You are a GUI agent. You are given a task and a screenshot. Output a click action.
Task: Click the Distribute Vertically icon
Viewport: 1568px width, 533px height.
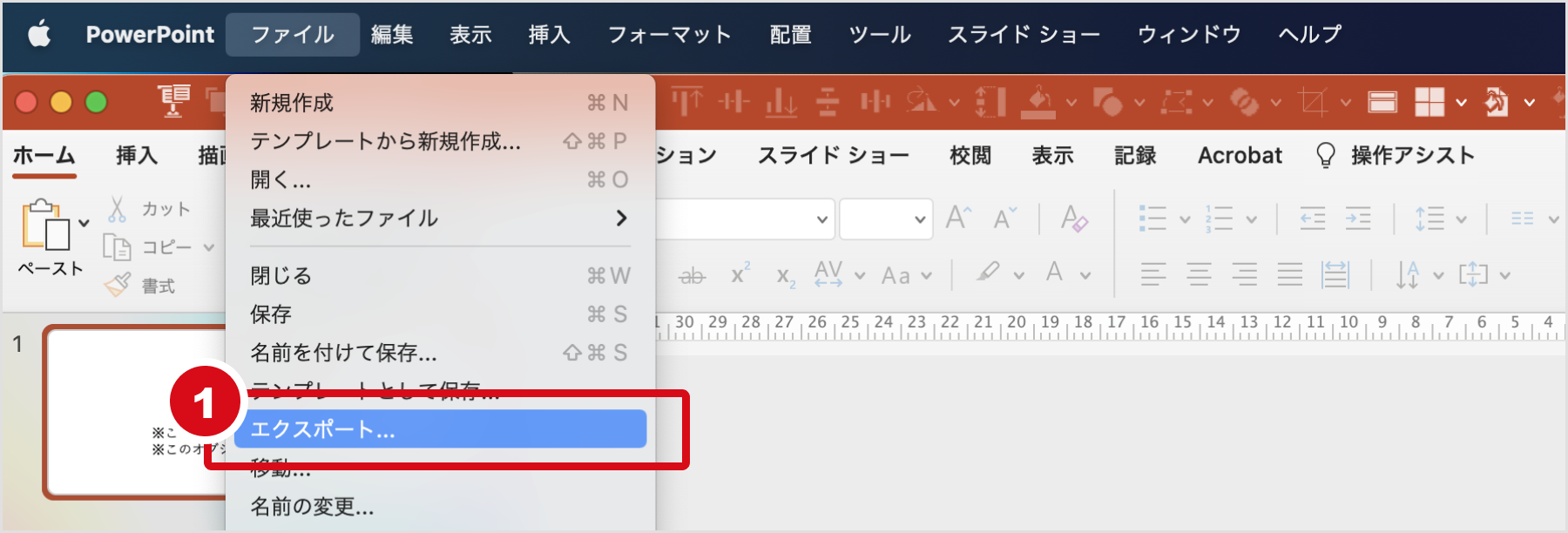(828, 103)
